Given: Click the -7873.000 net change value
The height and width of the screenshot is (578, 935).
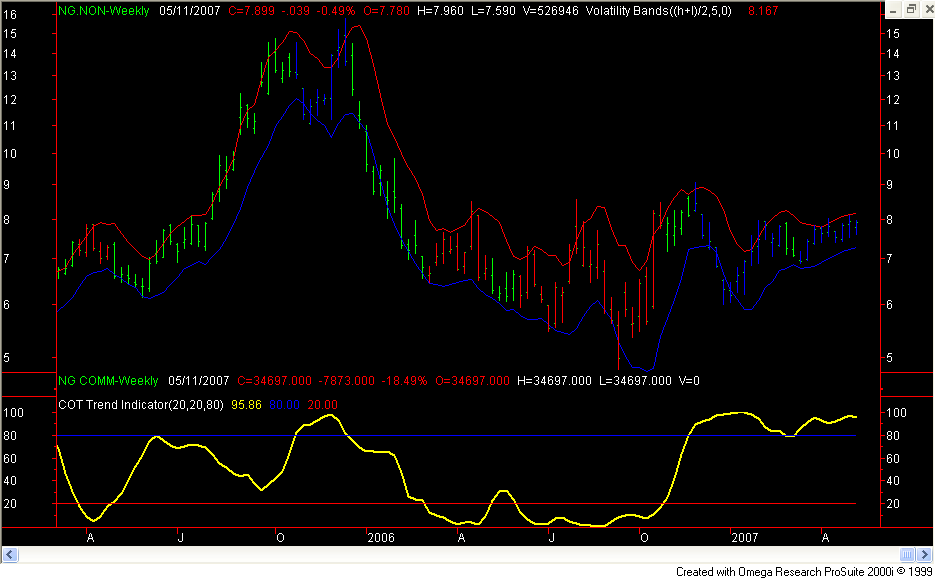Looking at the screenshot, I should (x=346, y=381).
